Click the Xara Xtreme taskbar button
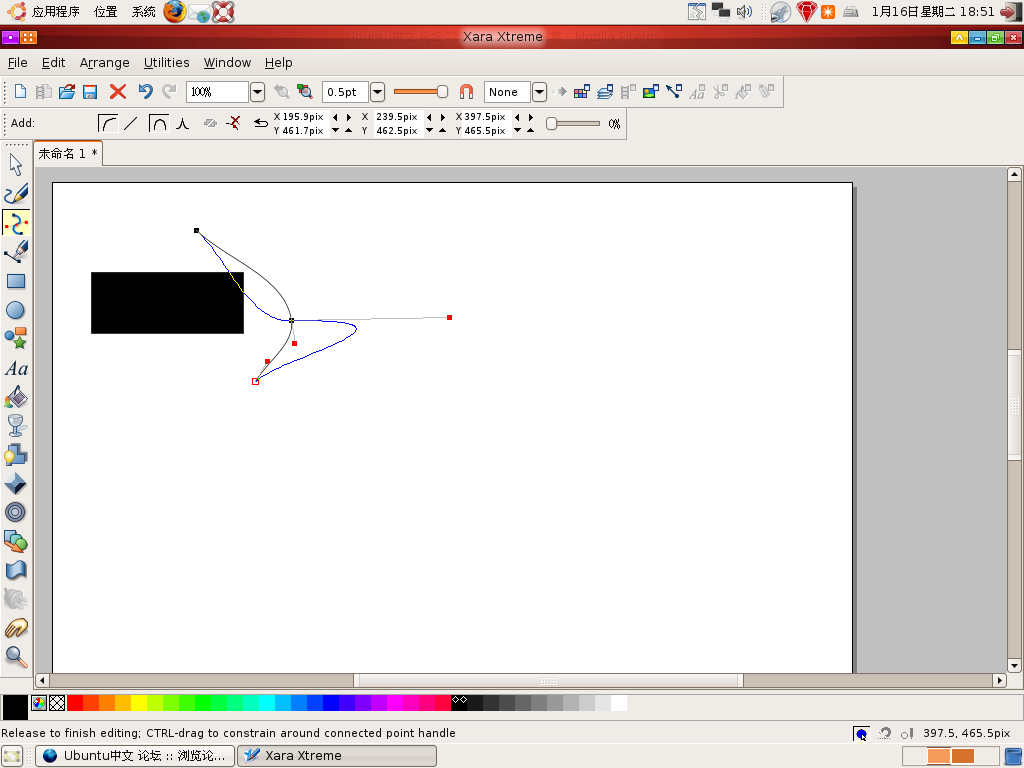This screenshot has height=768, width=1024. (x=337, y=756)
